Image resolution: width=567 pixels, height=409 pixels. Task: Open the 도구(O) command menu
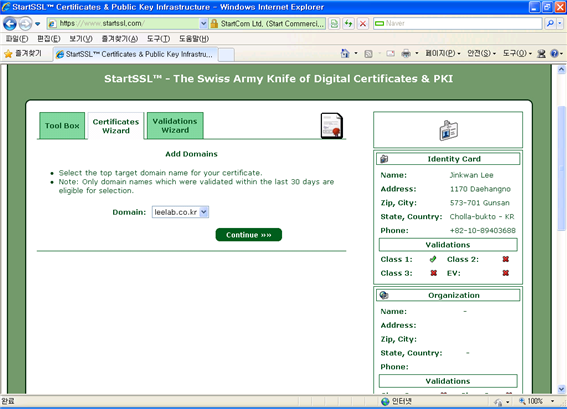tap(517, 54)
